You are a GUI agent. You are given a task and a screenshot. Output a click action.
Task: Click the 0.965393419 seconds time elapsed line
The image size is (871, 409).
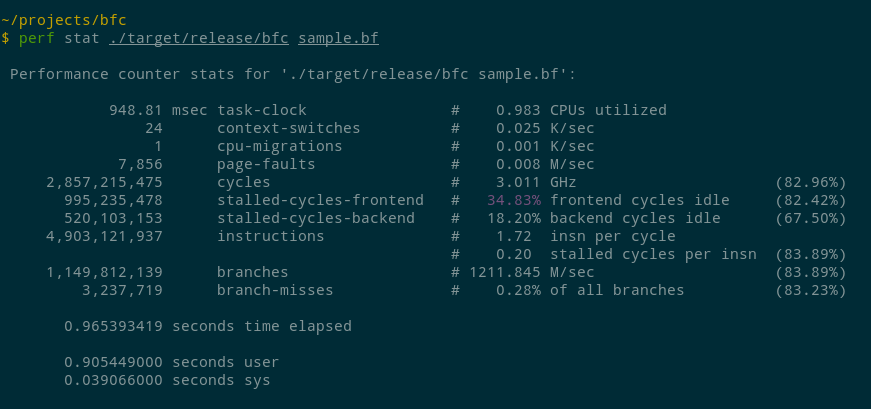click(x=207, y=326)
